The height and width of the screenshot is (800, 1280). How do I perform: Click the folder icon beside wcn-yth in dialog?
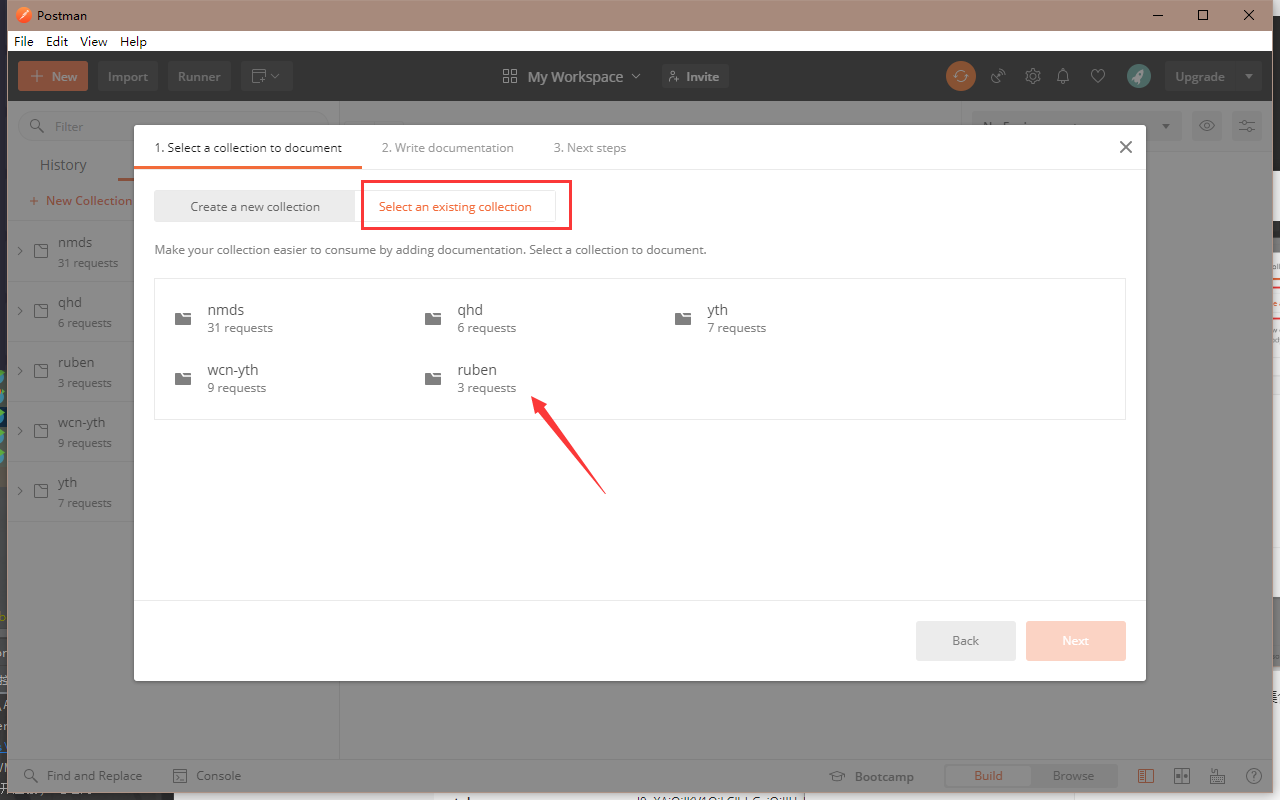tap(183, 378)
